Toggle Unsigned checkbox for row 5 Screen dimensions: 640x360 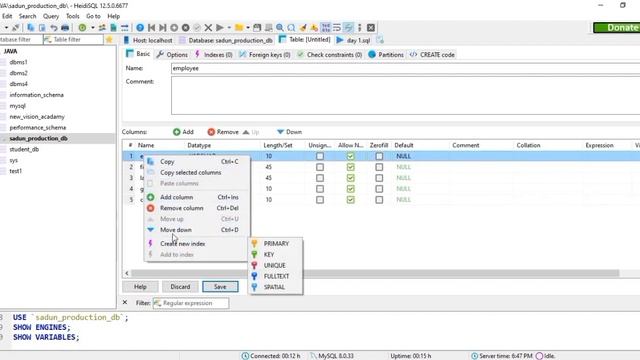click(x=320, y=200)
